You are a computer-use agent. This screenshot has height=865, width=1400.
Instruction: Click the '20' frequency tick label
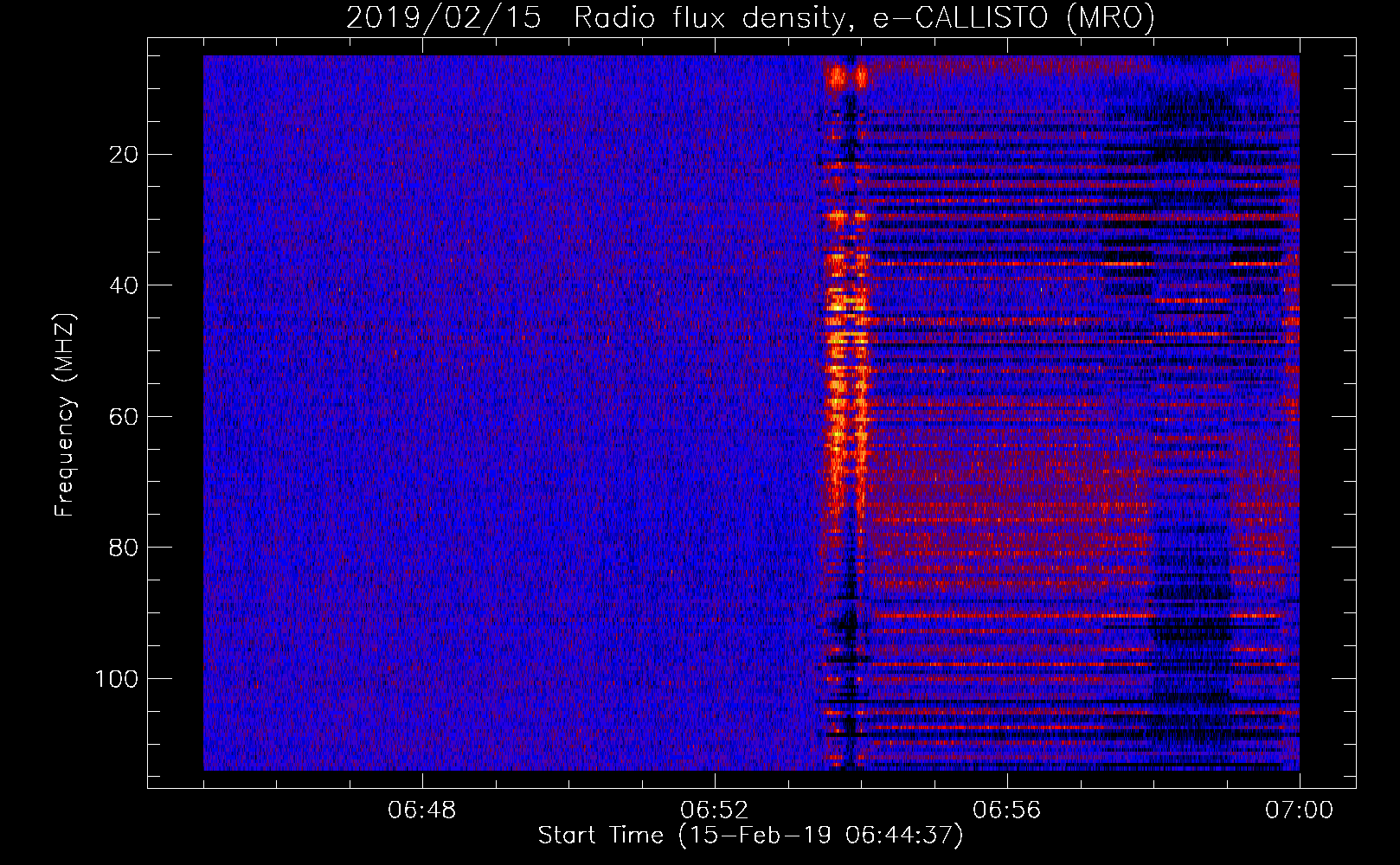(124, 155)
